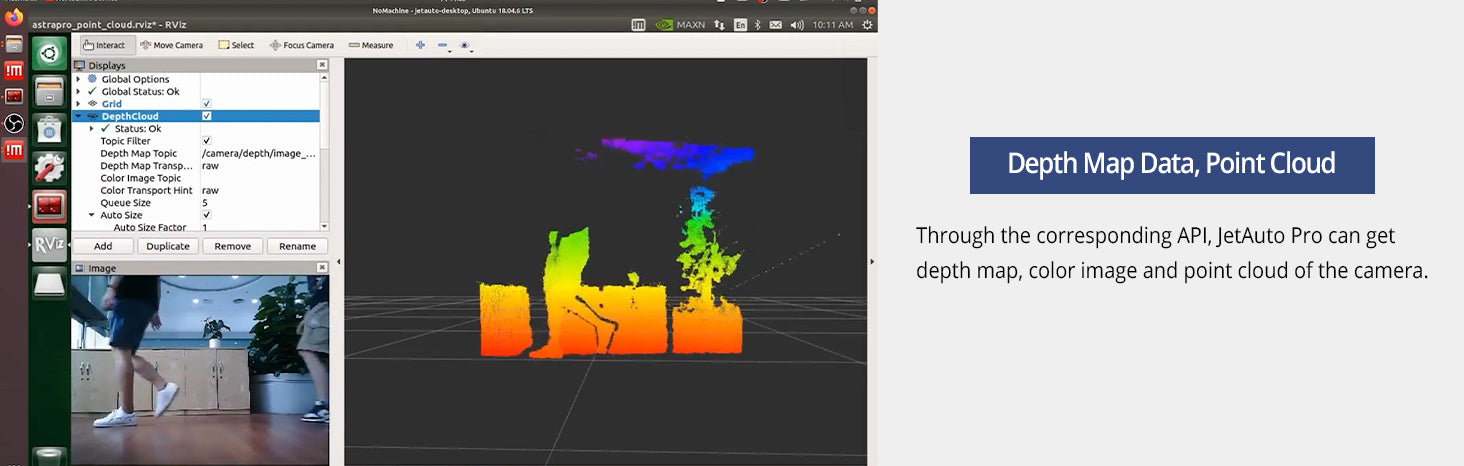Expand the Global Options tree item
The height and width of the screenshot is (466, 1464).
pyautogui.click(x=79, y=79)
